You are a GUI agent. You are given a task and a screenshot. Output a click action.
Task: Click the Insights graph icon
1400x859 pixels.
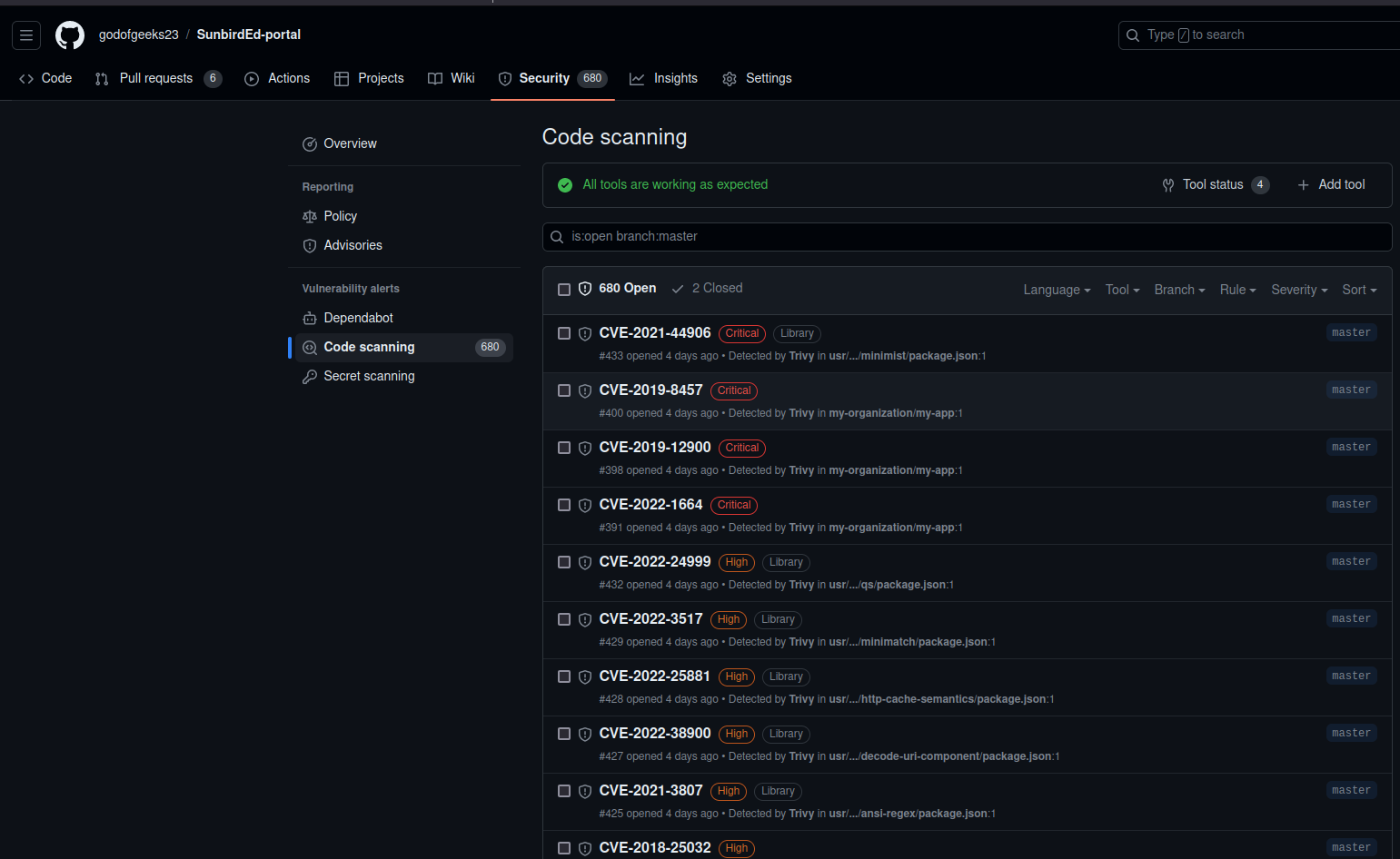(637, 79)
